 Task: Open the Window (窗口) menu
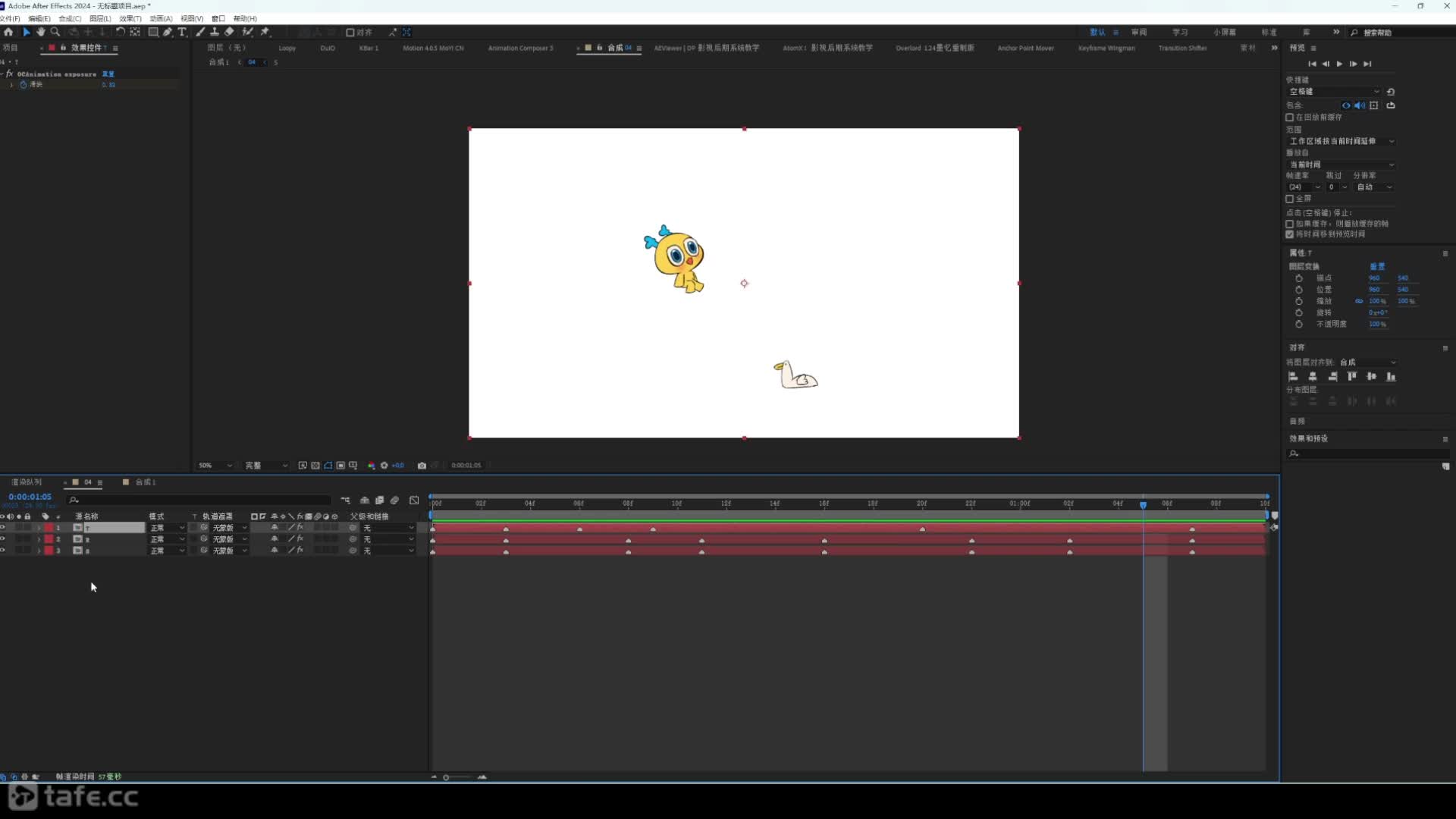(218, 18)
